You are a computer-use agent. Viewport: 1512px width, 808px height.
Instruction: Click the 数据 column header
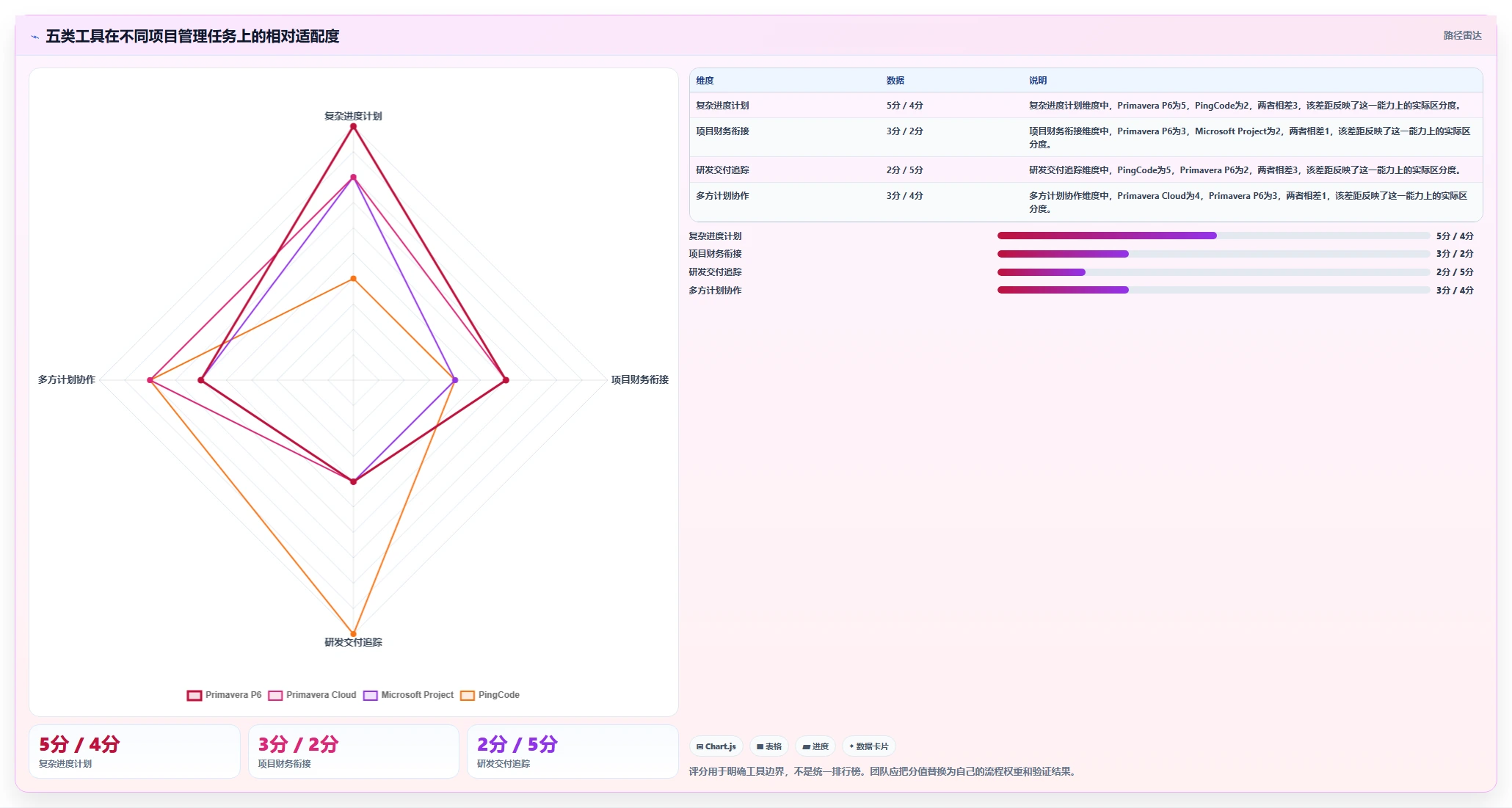[895, 81]
